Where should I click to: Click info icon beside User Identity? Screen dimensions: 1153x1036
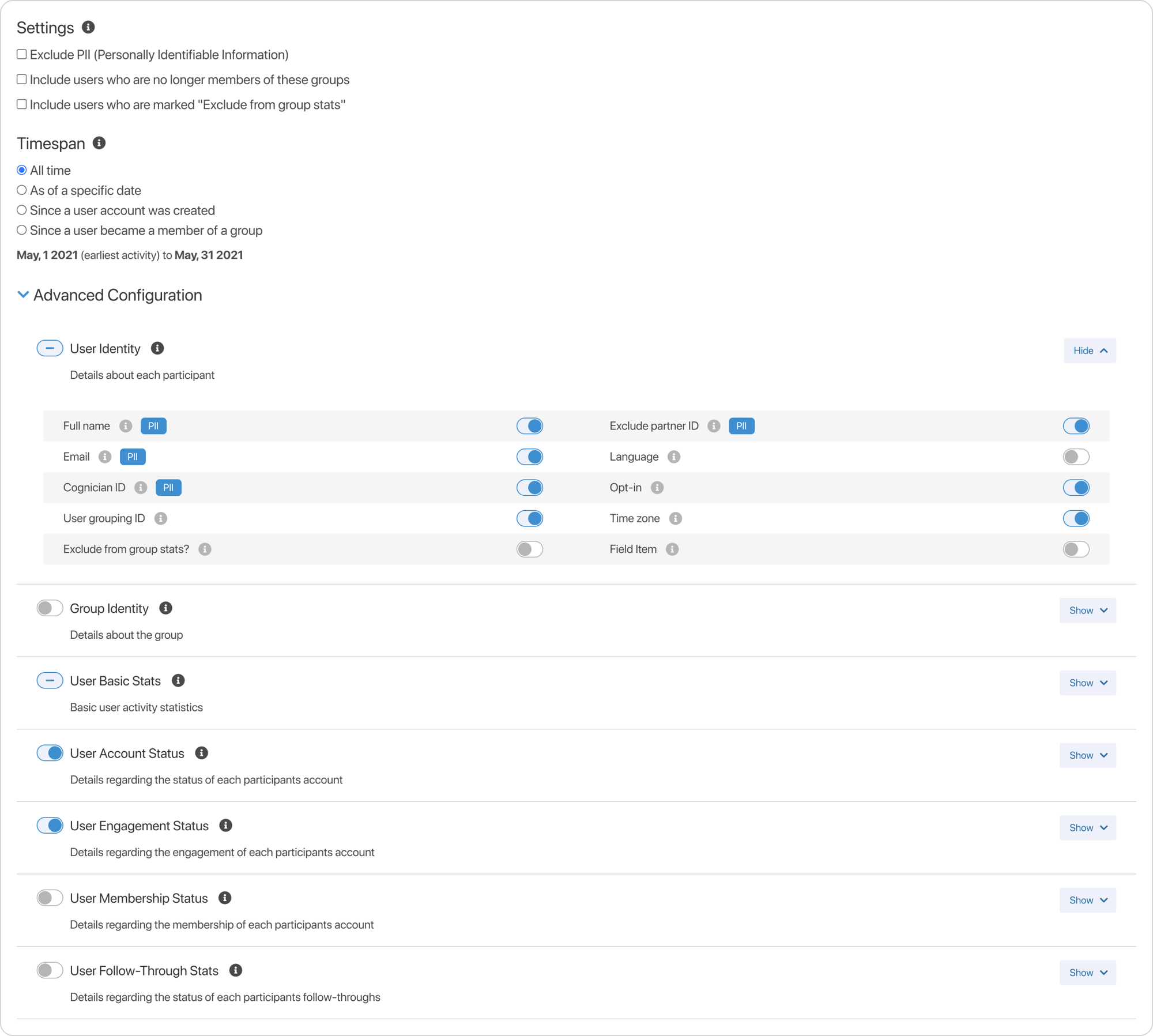tap(157, 348)
